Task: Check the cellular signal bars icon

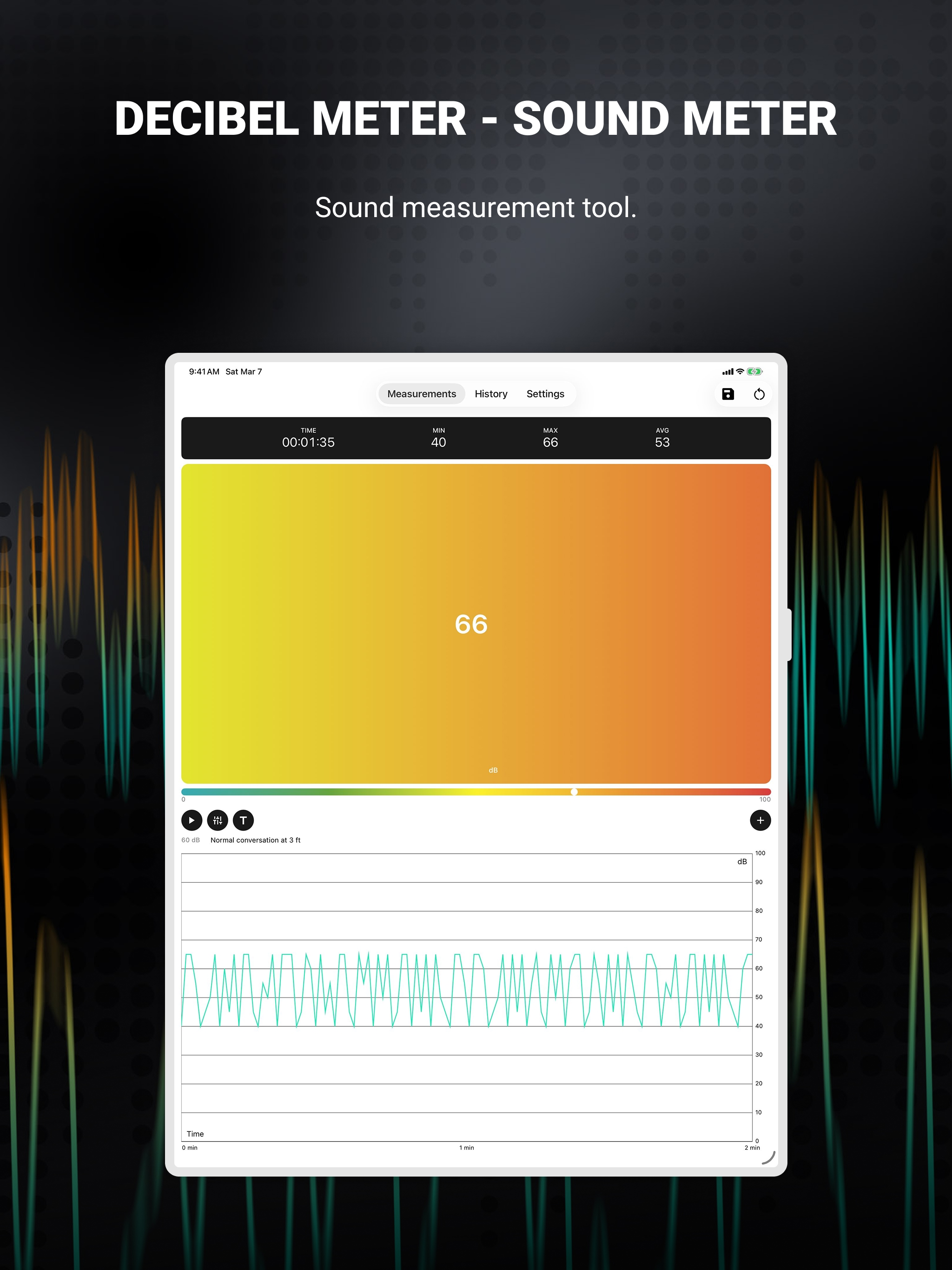Action: (727, 371)
